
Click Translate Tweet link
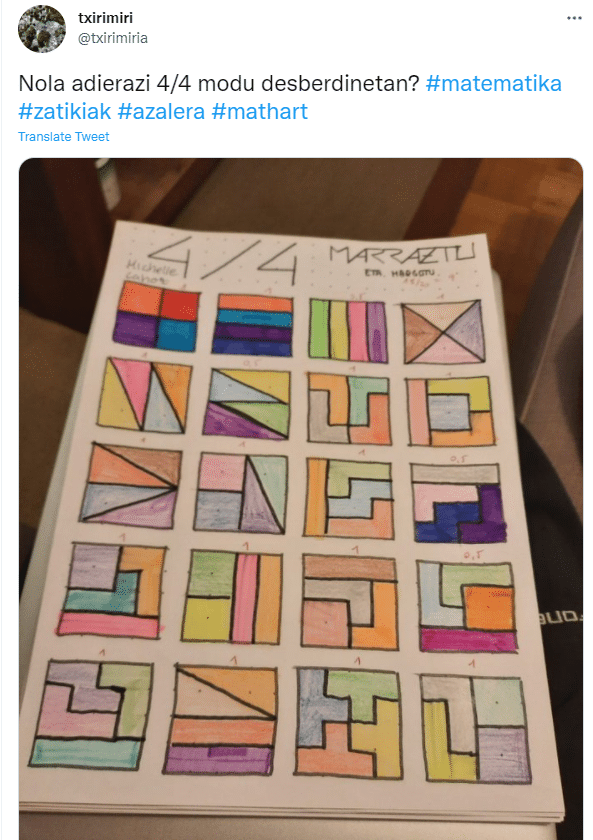63,137
